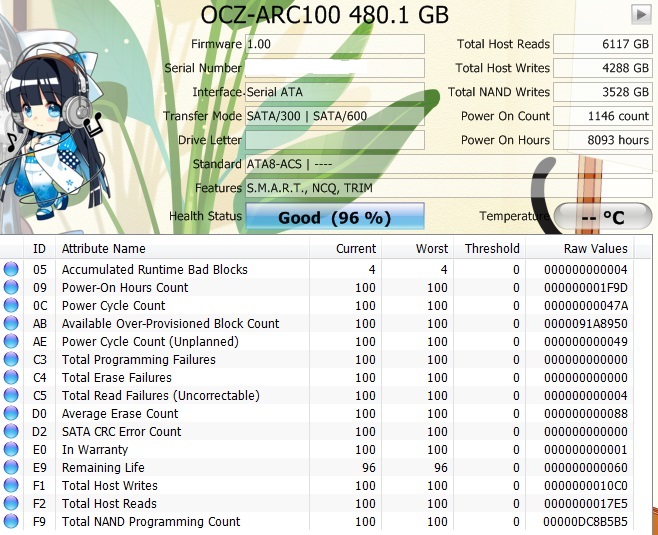
Task: Click the summary Total Host Writes value 4288 GB
Action: [x=603, y=68]
